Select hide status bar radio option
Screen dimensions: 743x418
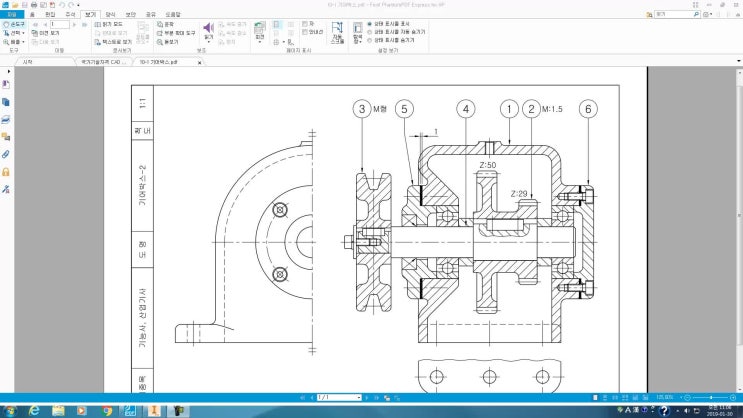coord(370,40)
